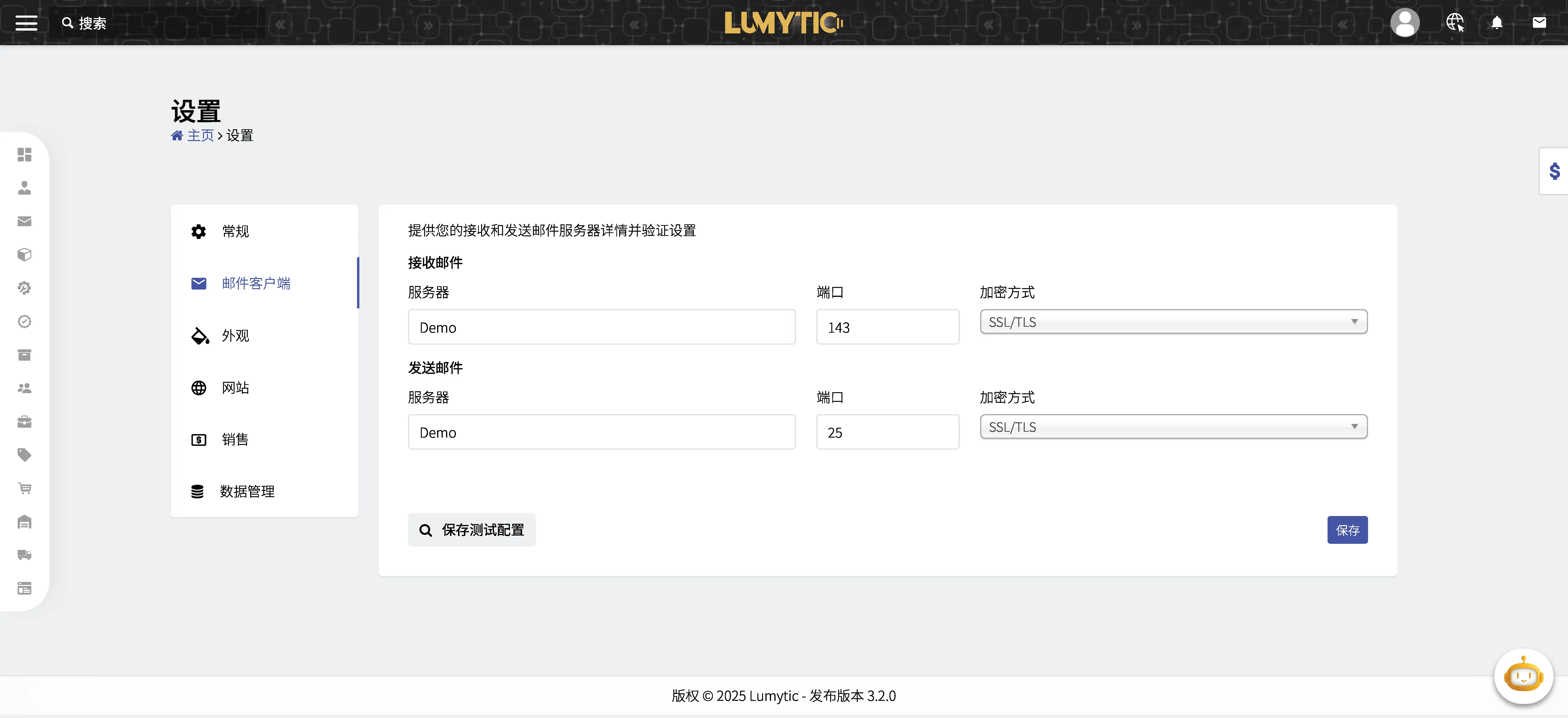Open the 数据管理 settings section
Image resolution: width=1568 pixels, height=718 pixels.
(x=247, y=492)
